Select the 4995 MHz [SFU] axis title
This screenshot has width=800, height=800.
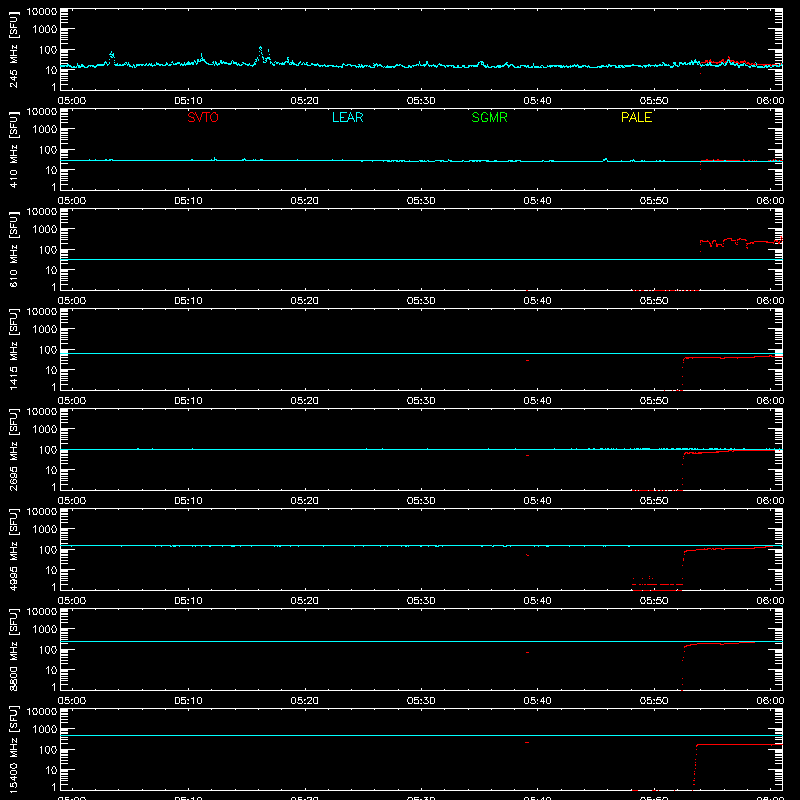(x=13, y=549)
